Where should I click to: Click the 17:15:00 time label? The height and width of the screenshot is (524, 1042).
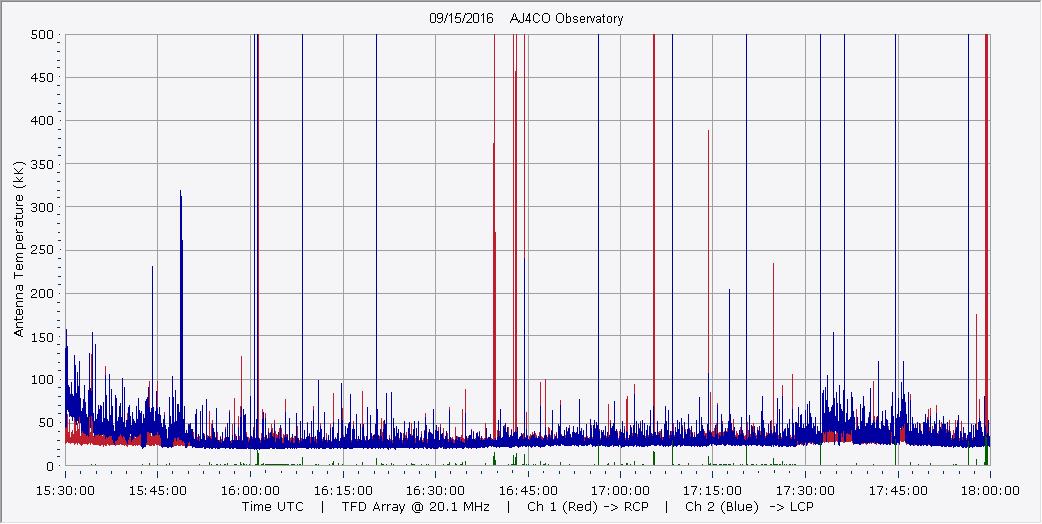point(713,491)
